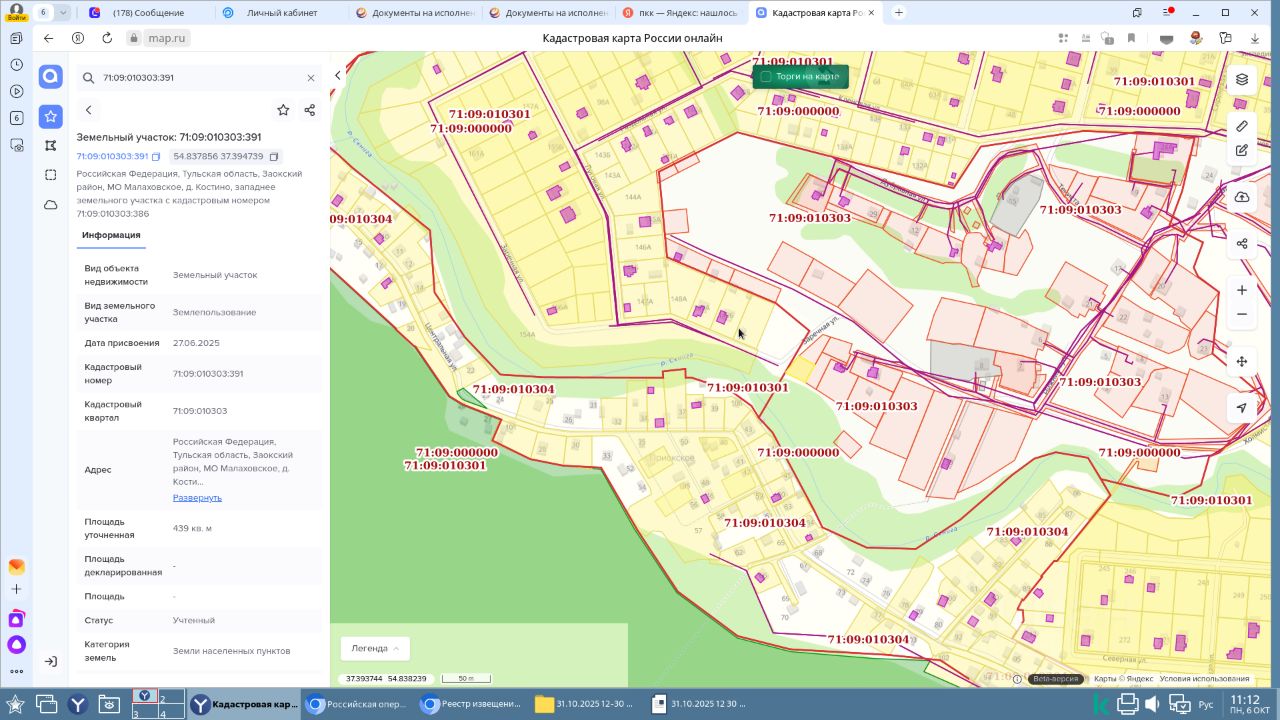Collapse the left info side panel
Viewport: 1280px width, 720px height.
337,75
